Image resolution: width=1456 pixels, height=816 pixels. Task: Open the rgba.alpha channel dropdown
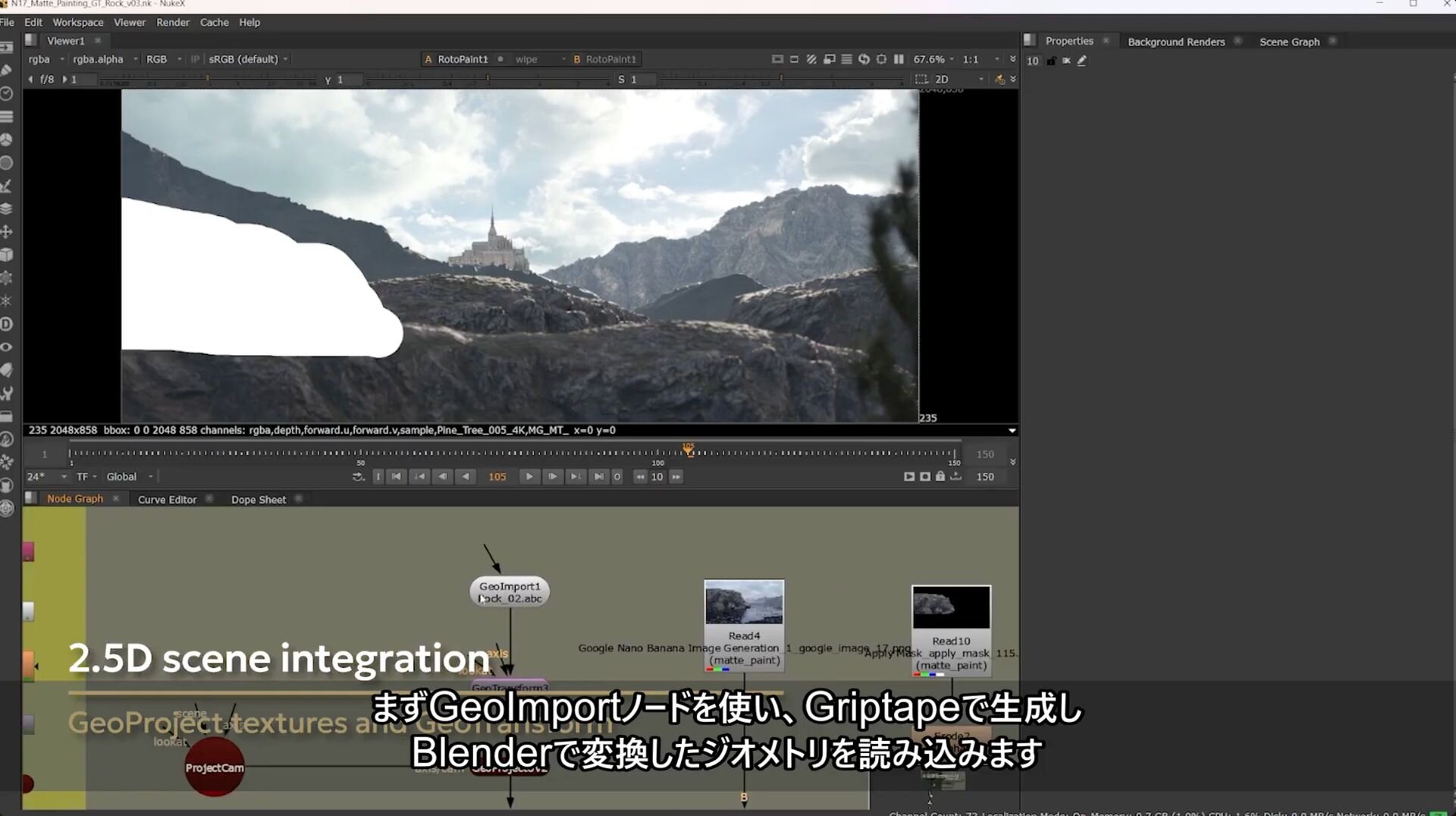coord(105,59)
